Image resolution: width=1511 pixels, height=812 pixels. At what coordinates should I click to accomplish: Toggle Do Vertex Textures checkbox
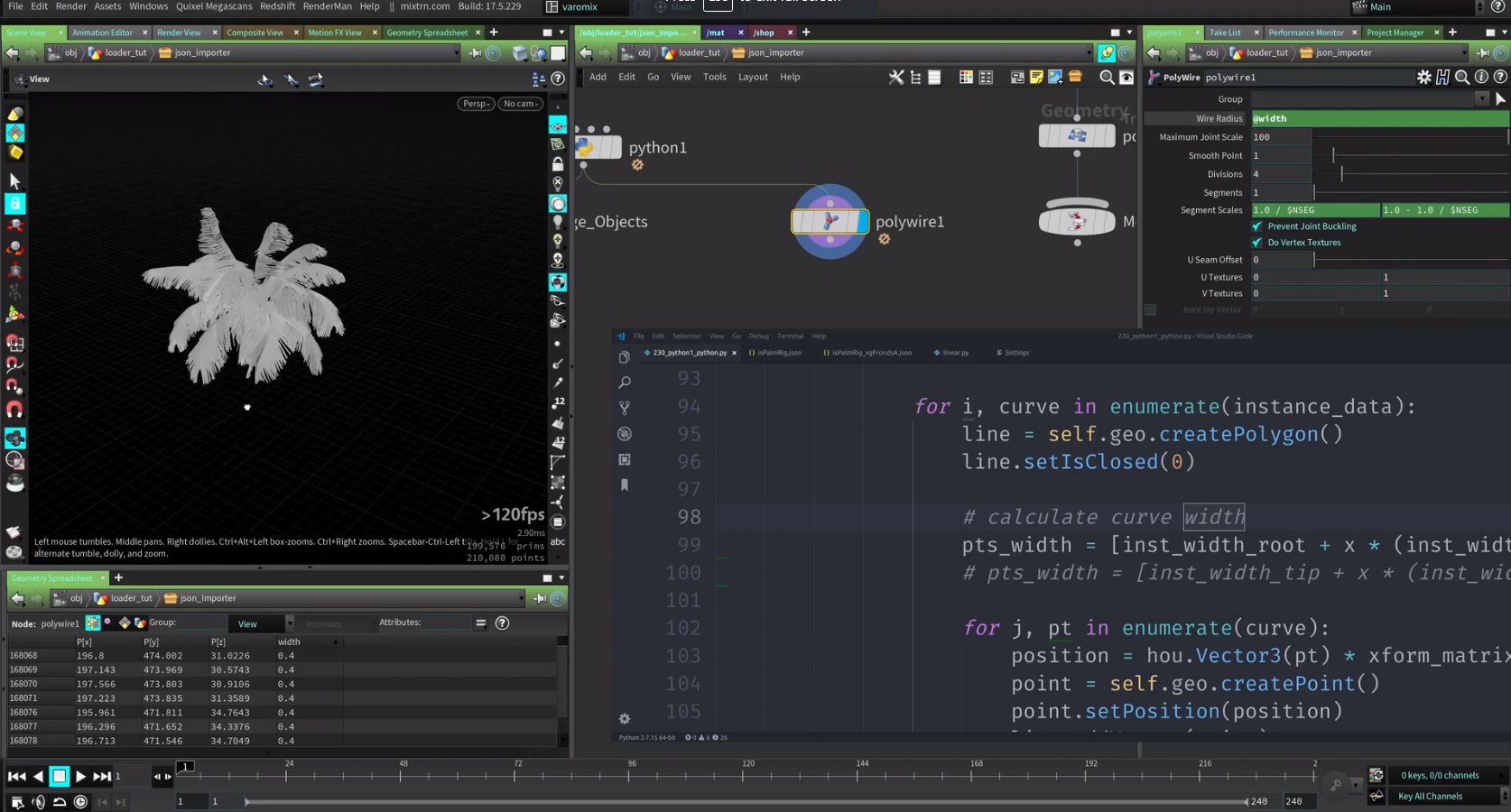tap(1256, 243)
